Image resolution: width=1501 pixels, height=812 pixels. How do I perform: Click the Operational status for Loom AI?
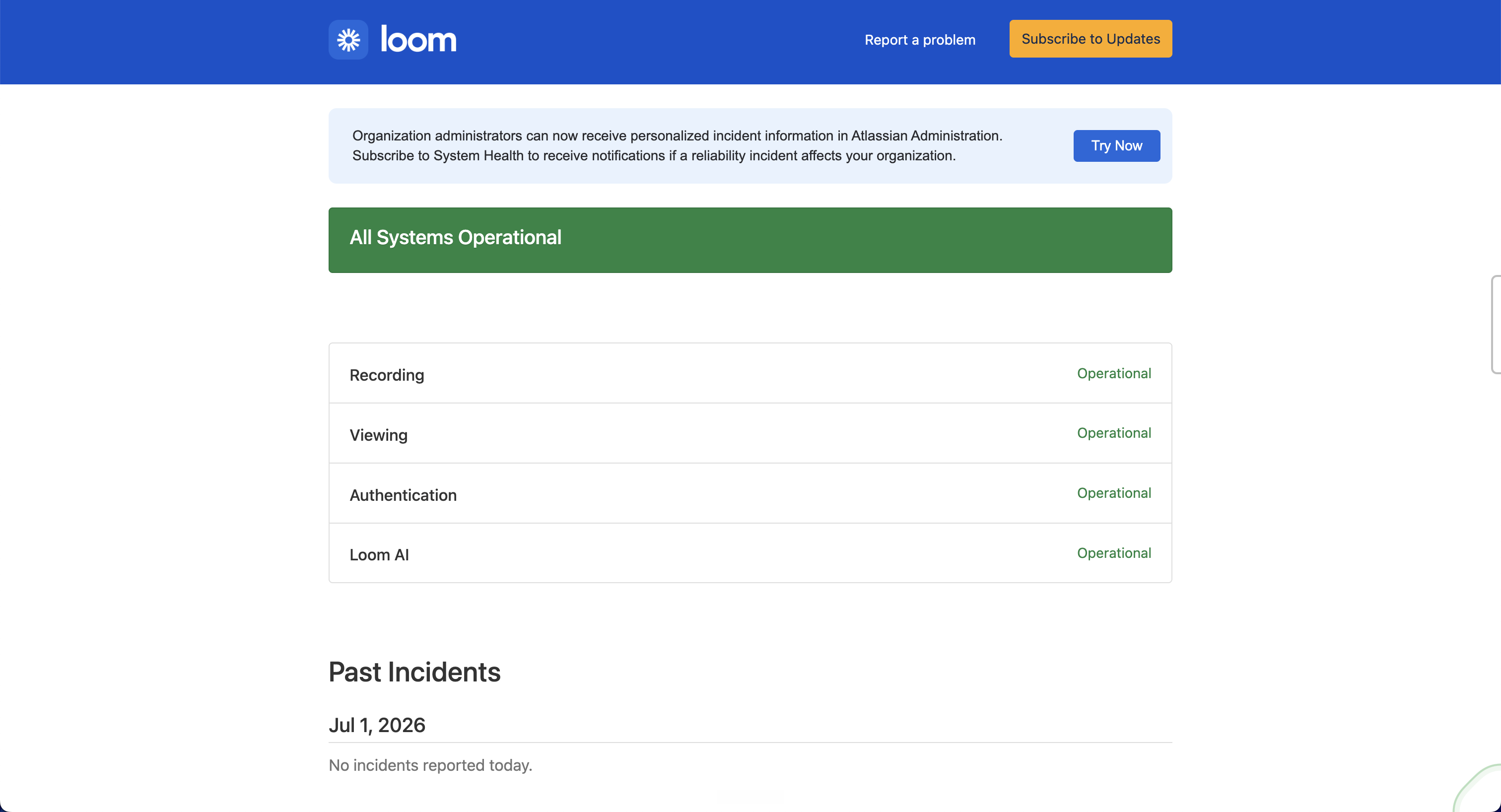pos(1113,553)
